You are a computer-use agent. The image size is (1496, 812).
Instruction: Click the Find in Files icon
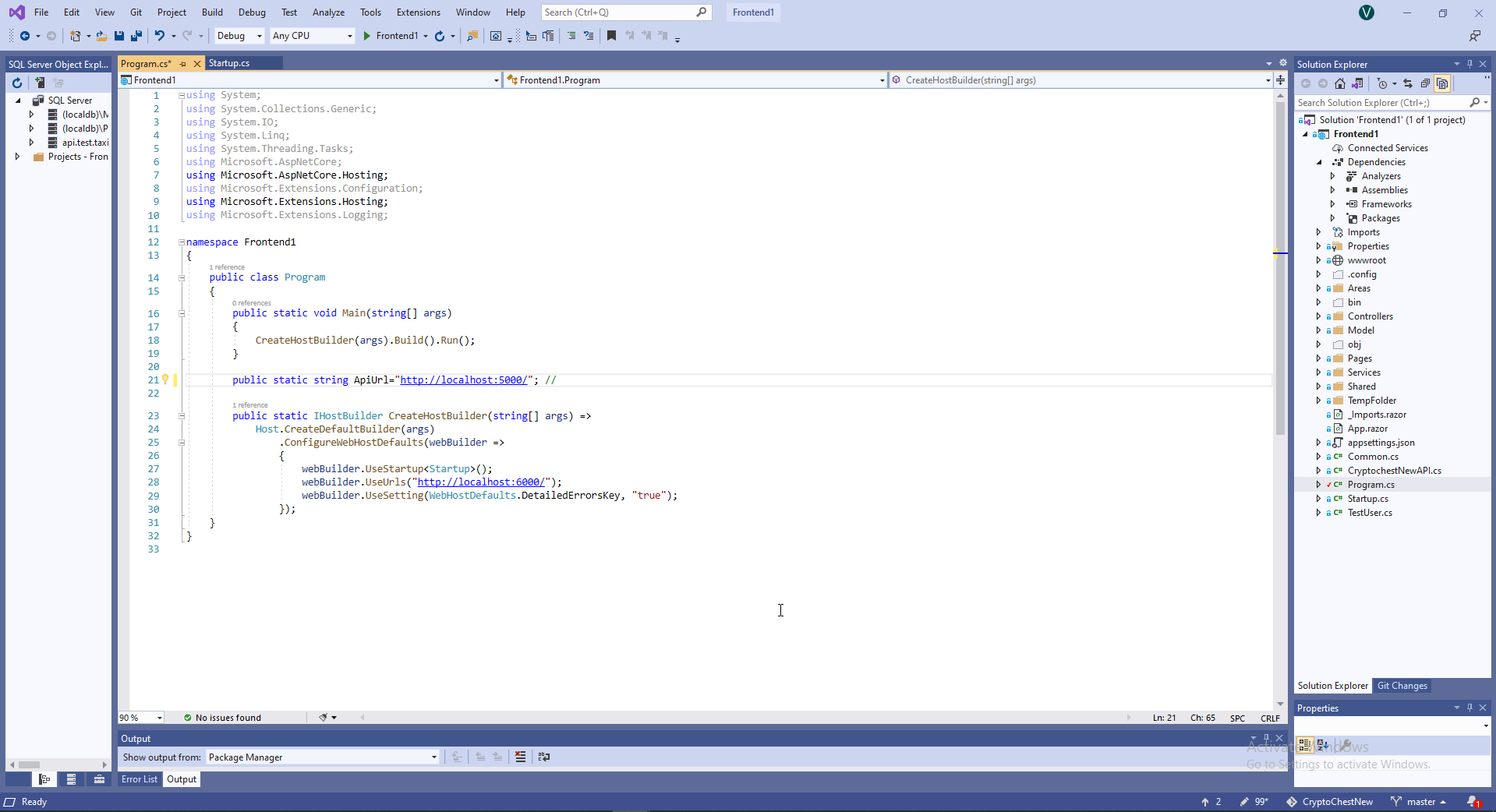pyautogui.click(x=472, y=36)
